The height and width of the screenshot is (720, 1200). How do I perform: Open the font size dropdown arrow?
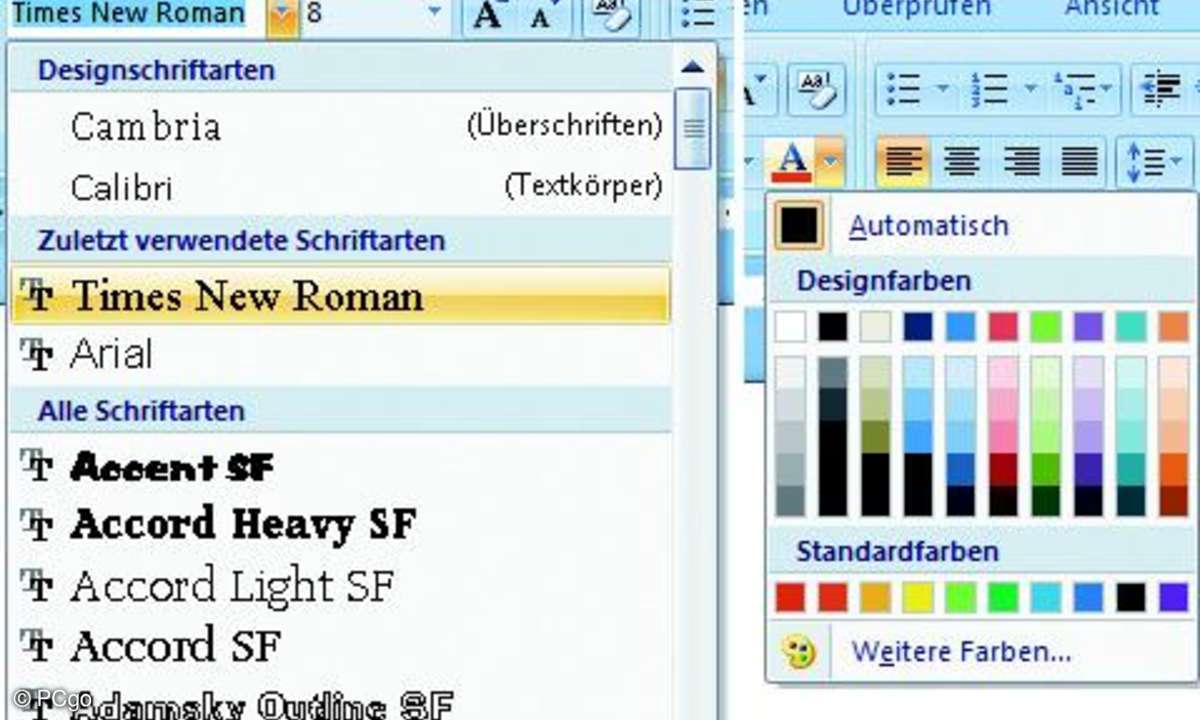coord(434,14)
